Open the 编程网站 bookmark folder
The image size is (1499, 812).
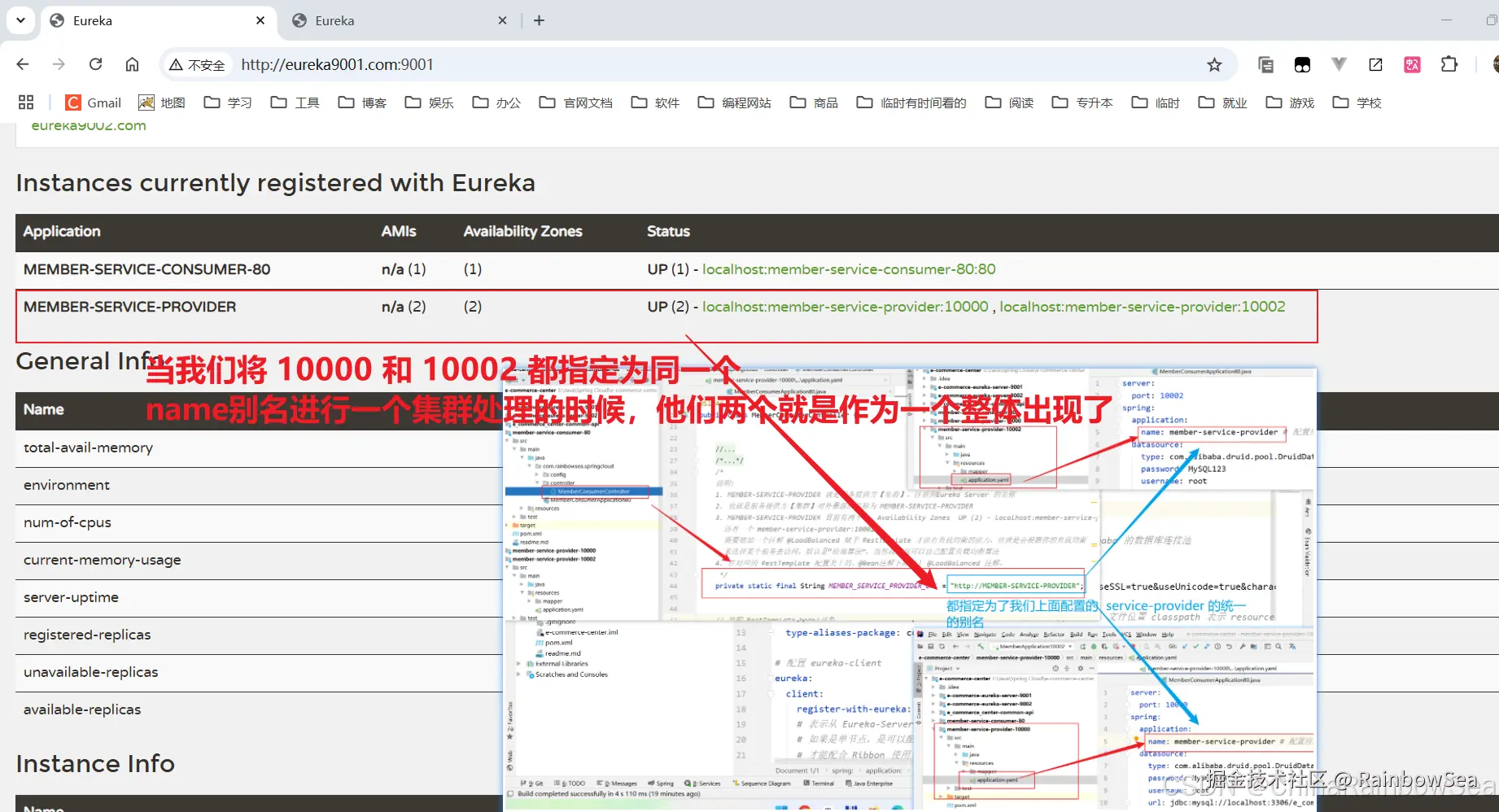[734, 103]
